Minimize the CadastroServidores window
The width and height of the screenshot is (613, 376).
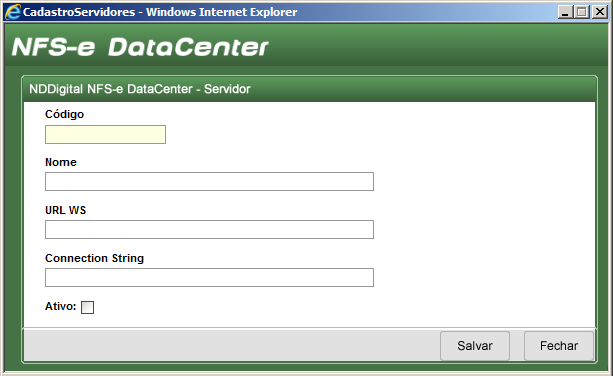[x=565, y=12]
